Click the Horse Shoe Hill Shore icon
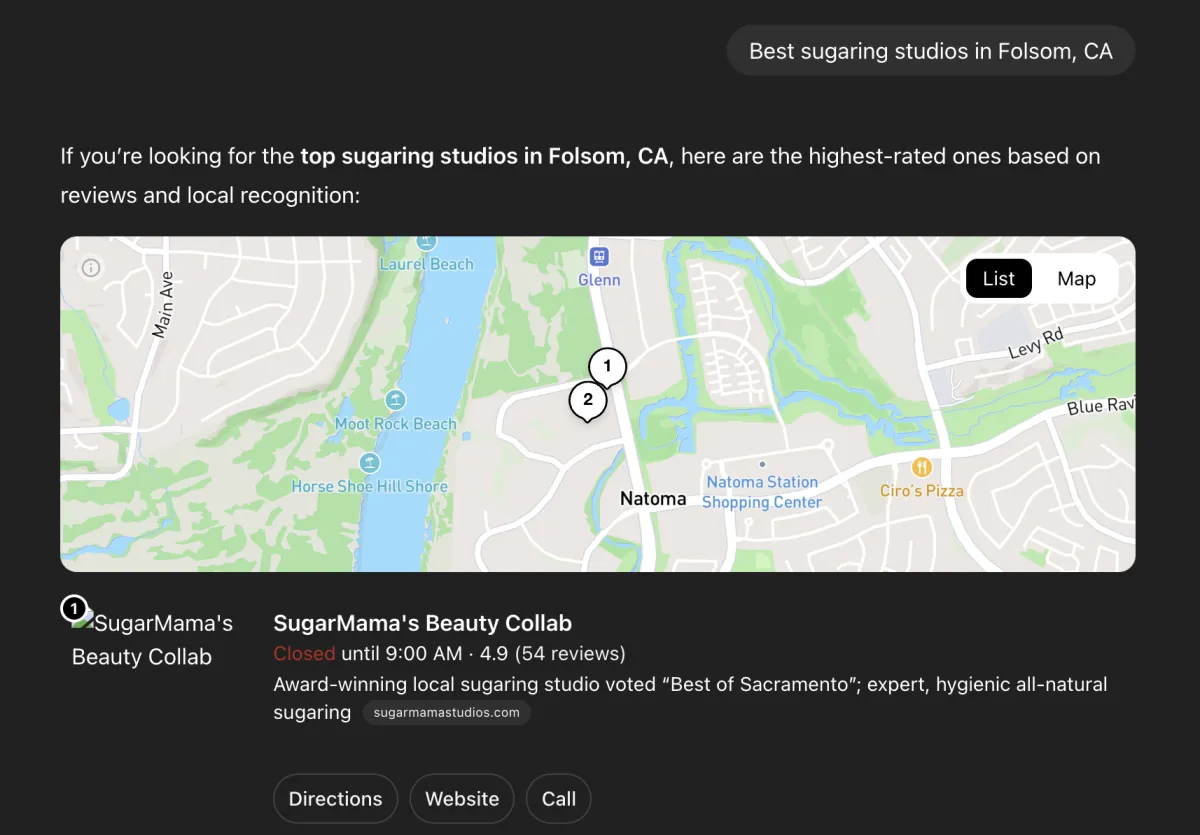Image resolution: width=1200 pixels, height=835 pixels. (x=370, y=463)
